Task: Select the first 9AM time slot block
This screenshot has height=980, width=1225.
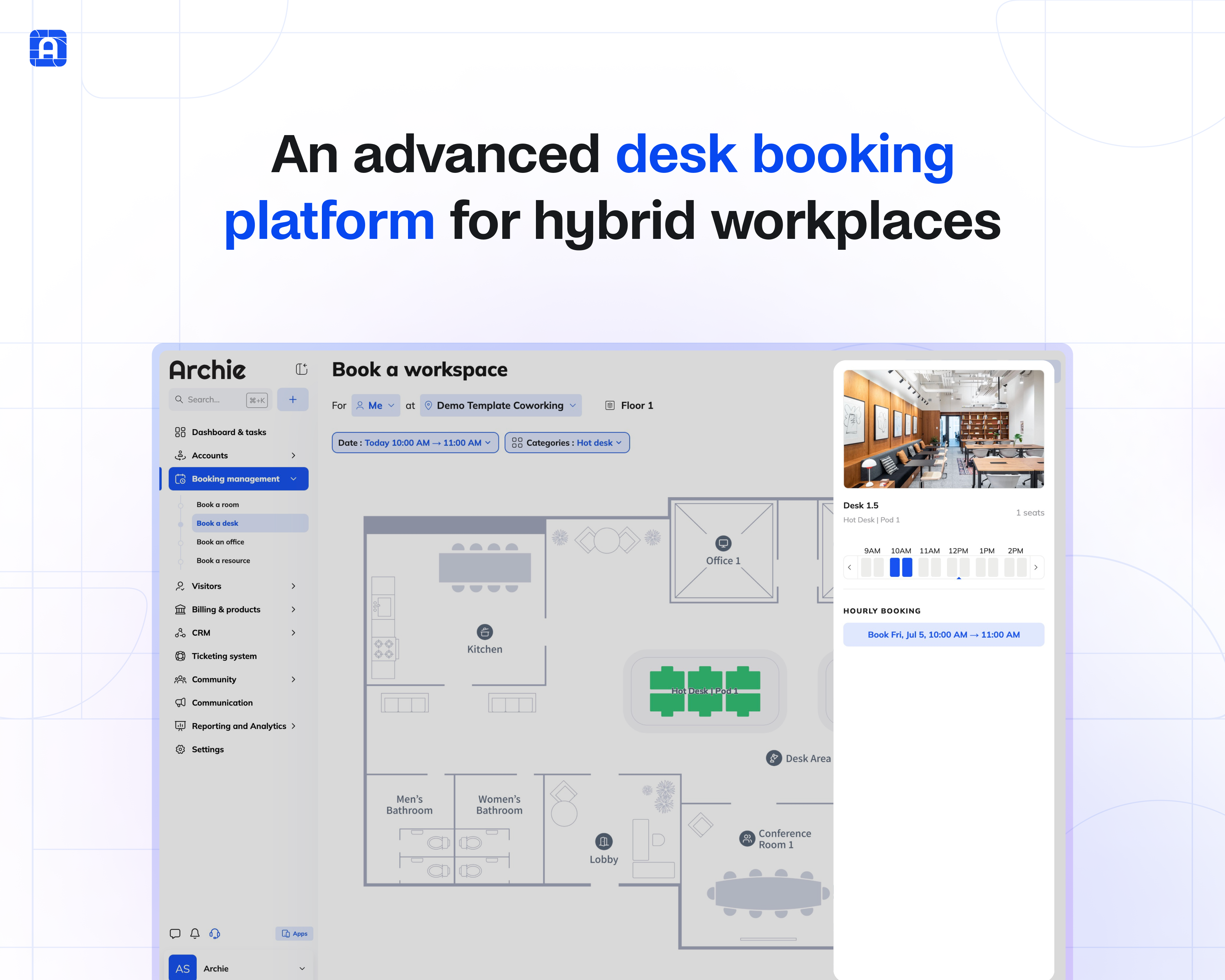Action: pyautogui.click(x=866, y=567)
